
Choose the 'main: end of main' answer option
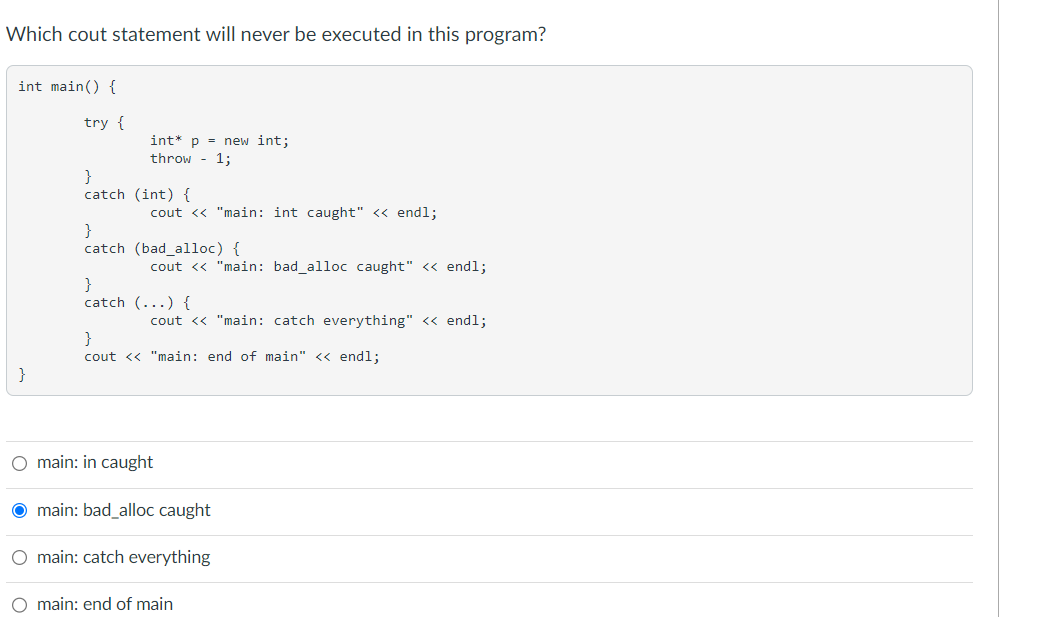click(x=19, y=604)
